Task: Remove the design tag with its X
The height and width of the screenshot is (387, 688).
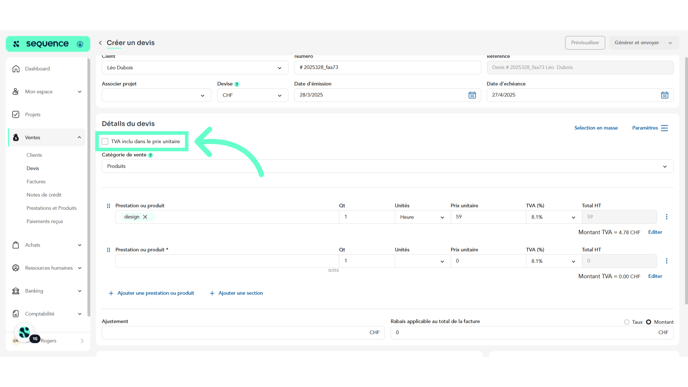Action: [x=145, y=217]
